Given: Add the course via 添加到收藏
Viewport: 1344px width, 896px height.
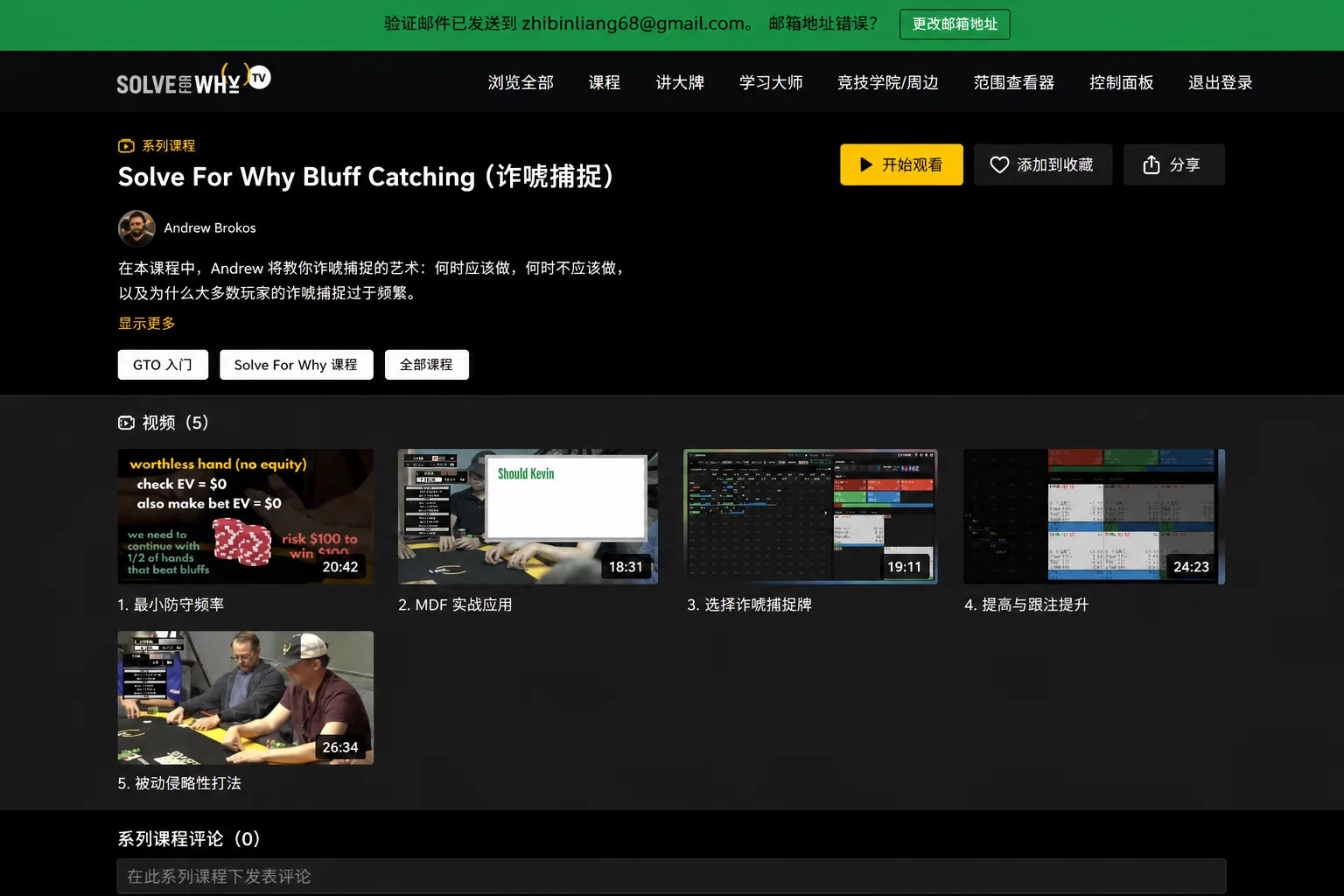Looking at the screenshot, I should (1043, 164).
